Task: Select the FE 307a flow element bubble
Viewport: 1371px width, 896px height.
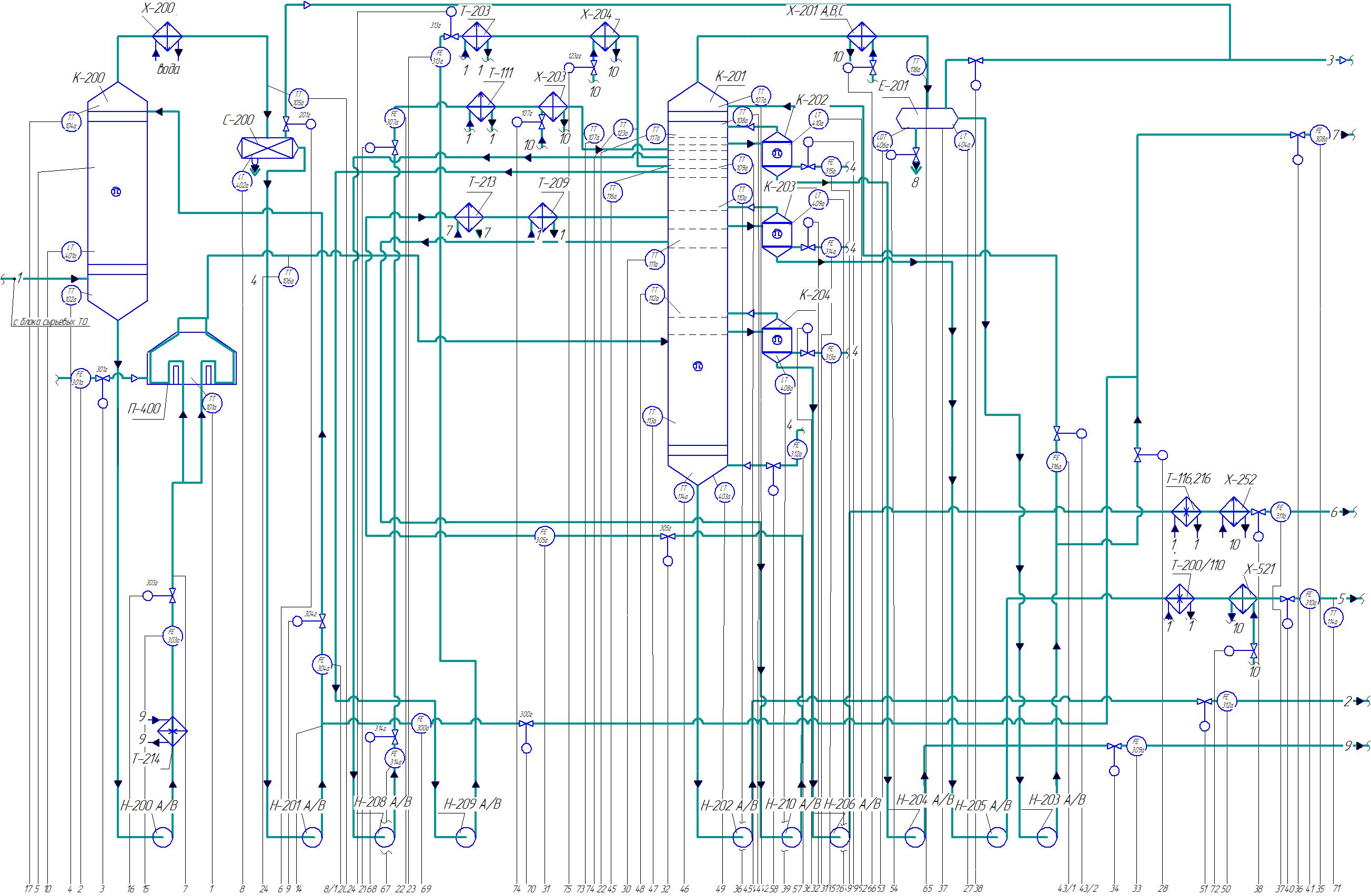Action: click(x=394, y=118)
